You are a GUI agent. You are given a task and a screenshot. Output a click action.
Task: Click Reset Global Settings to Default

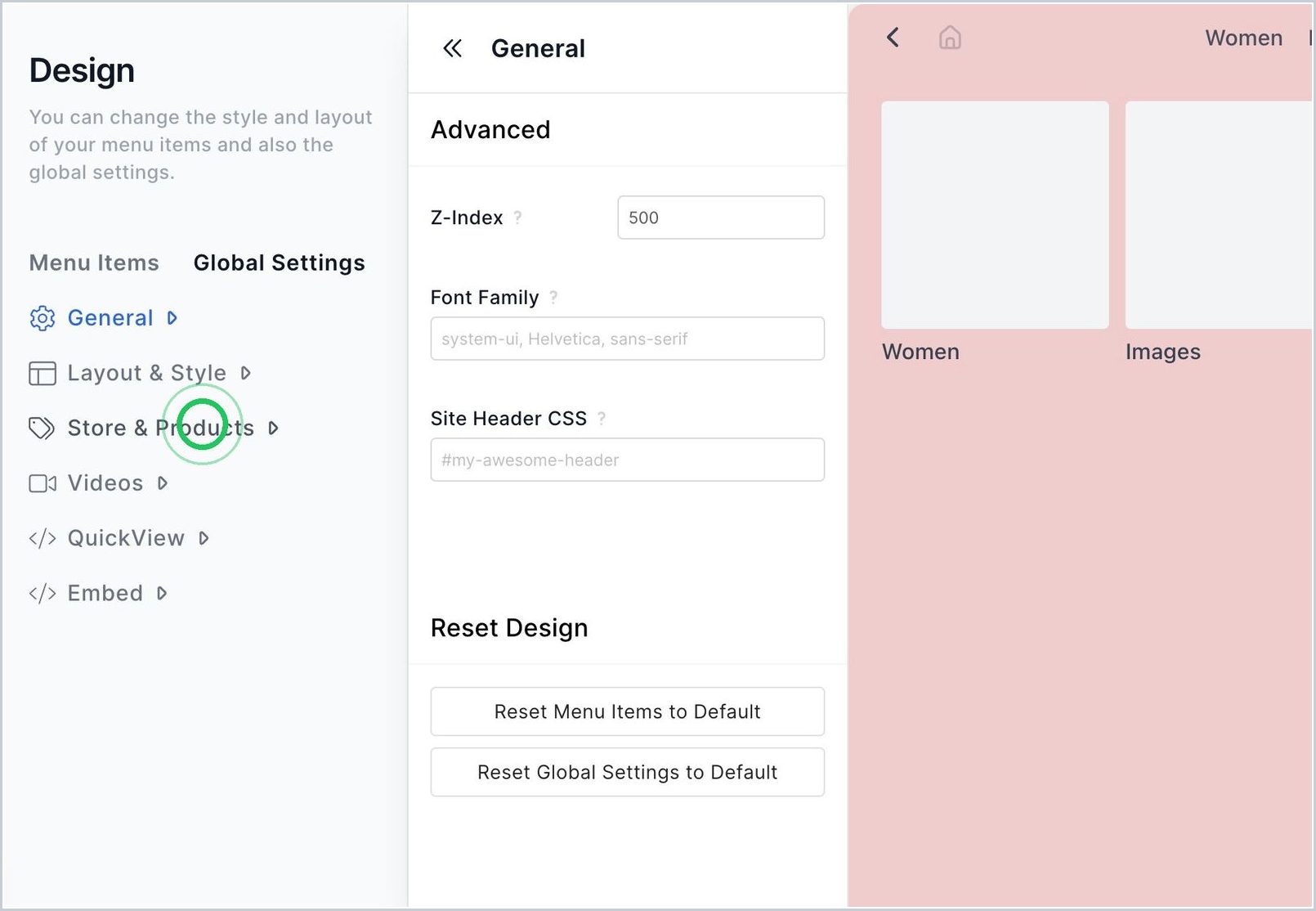[x=628, y=772]
